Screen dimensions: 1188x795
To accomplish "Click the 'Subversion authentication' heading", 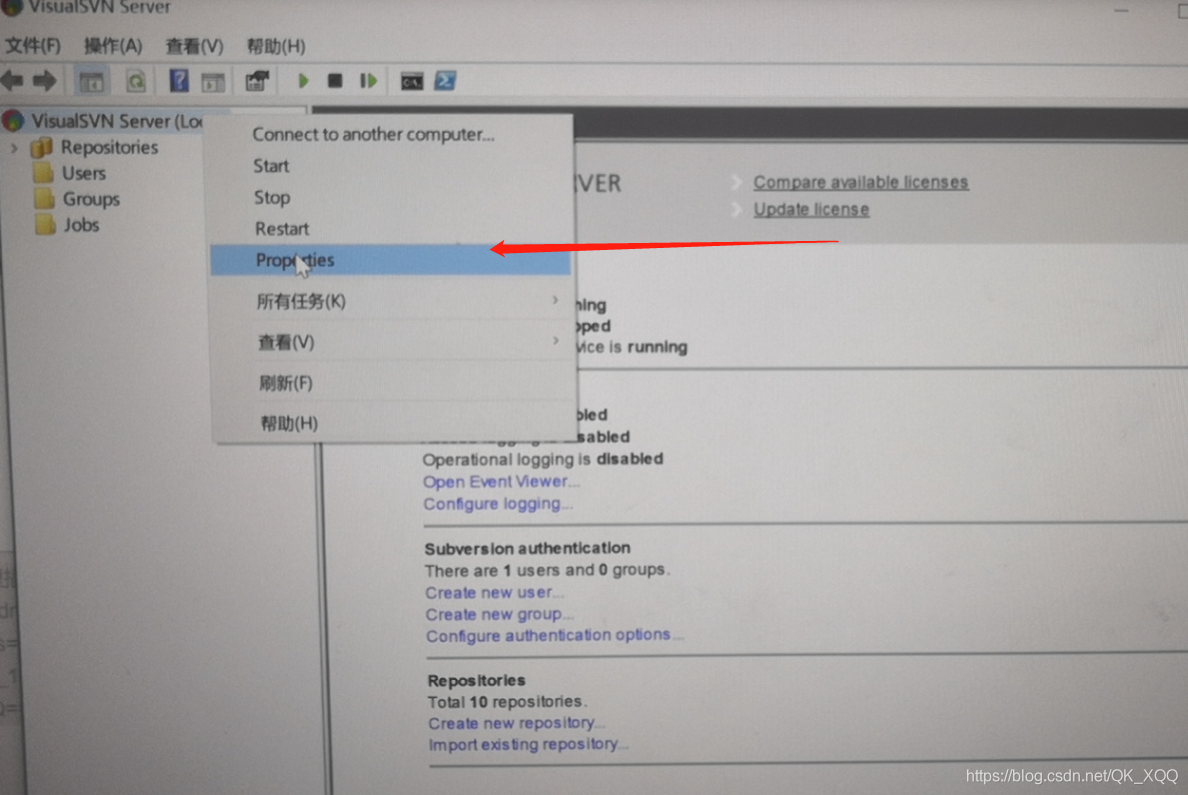I will tap(527, 548).
